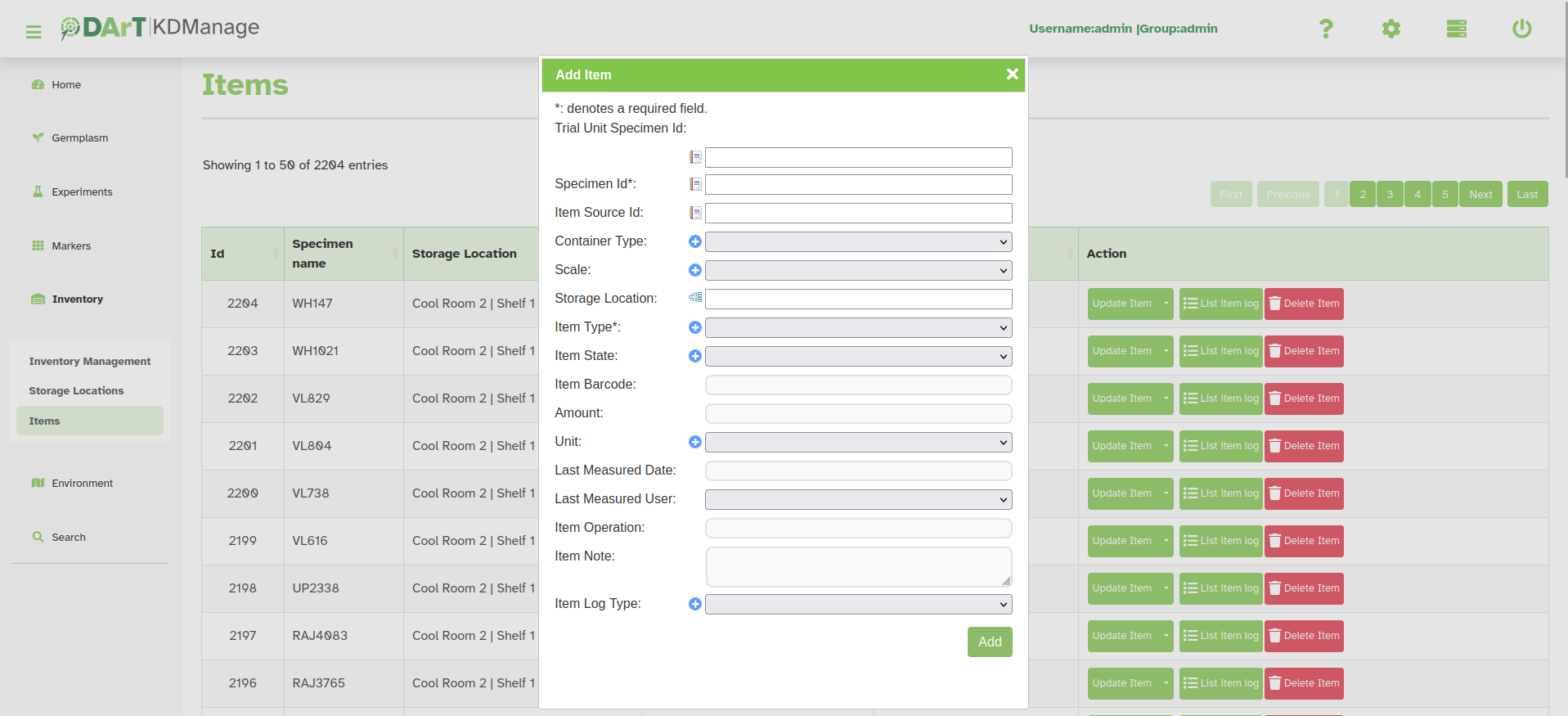Go to Germplasm in sidebar
The height and width of the screenshot is (716, 1568).
[79, 138]
